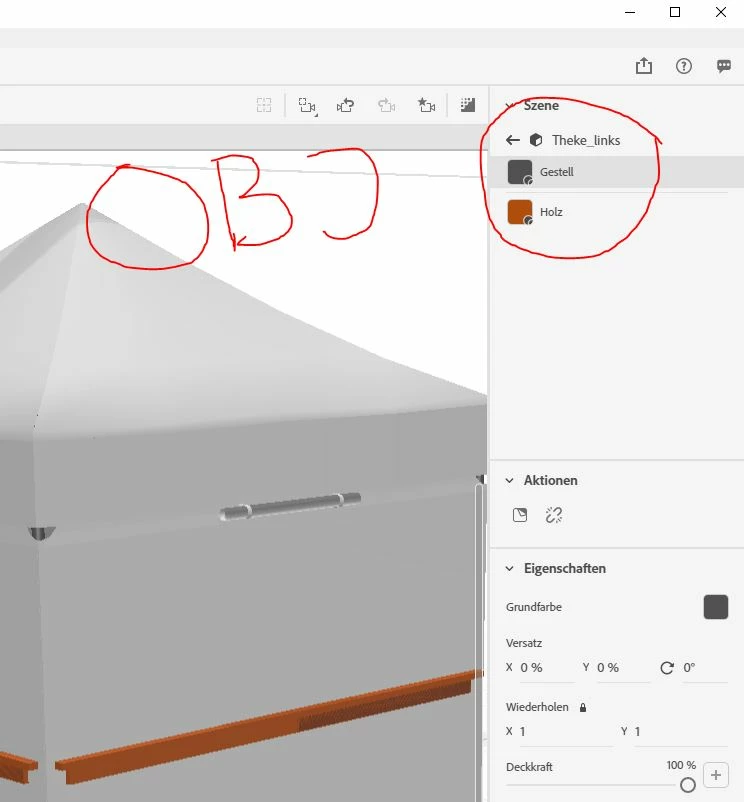The width and height of the screenshot is (744, 802).
Task: Open the camera bookmarks star icon
Action: (426, 105)
